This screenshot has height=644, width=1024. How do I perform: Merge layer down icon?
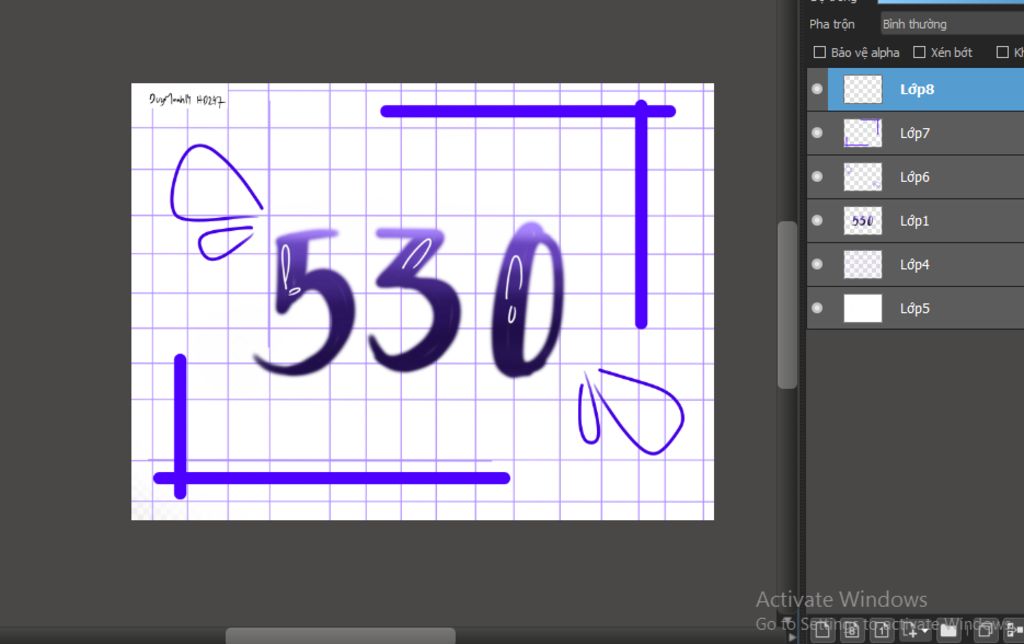point(1014,630)
